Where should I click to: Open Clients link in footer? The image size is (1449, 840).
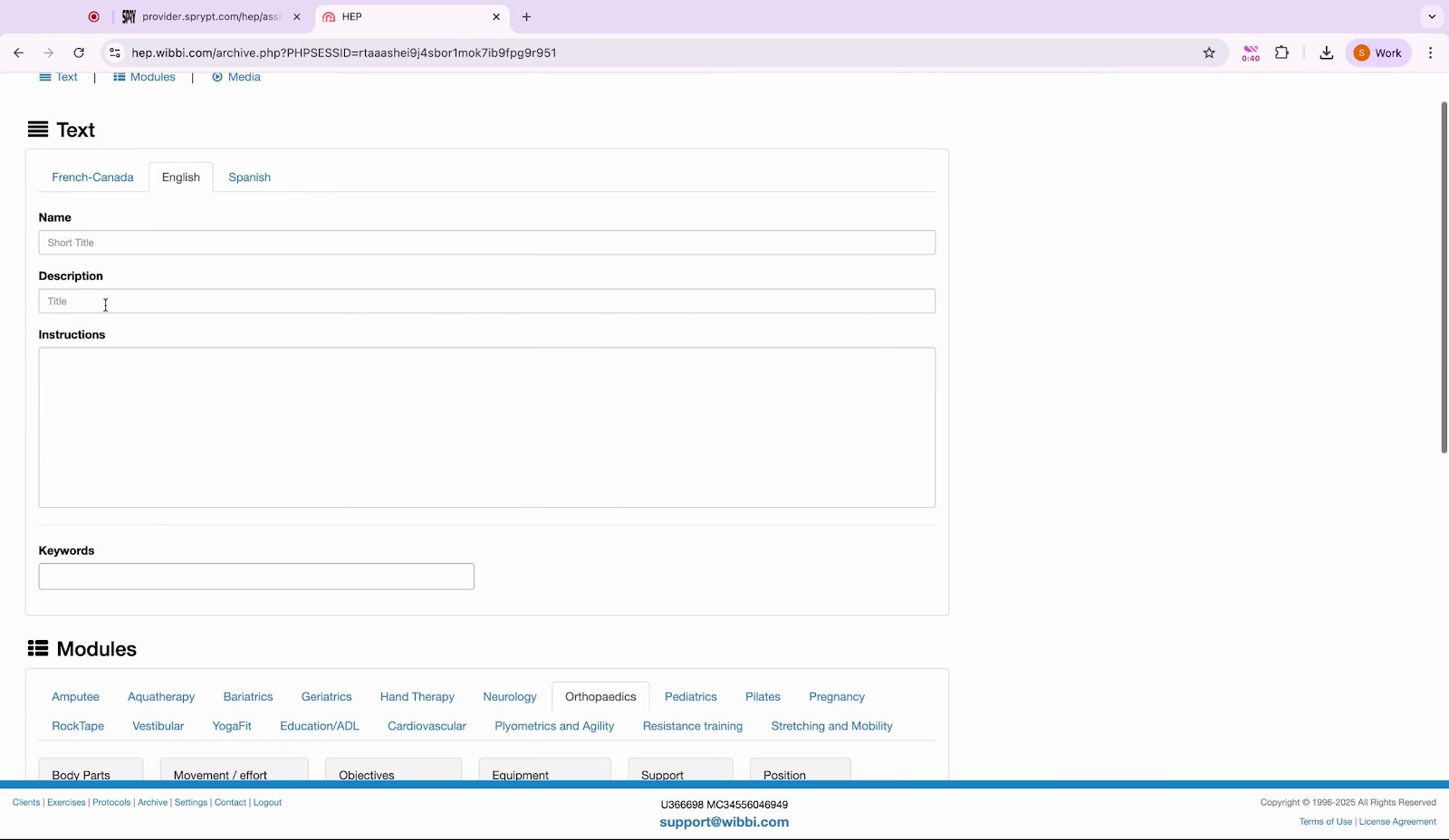(26, 803)
